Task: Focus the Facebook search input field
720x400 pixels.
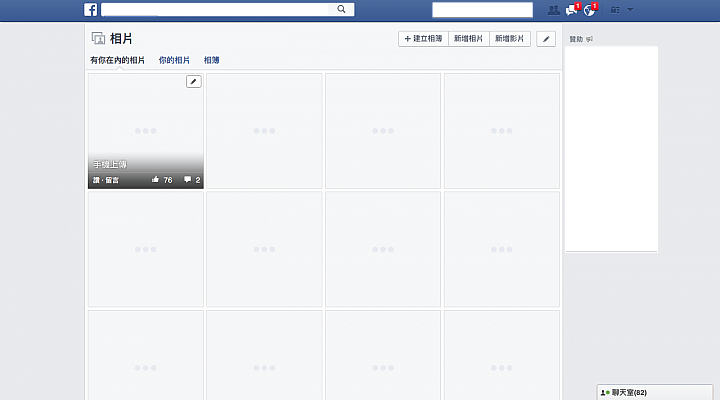Action: click(215, 9)
